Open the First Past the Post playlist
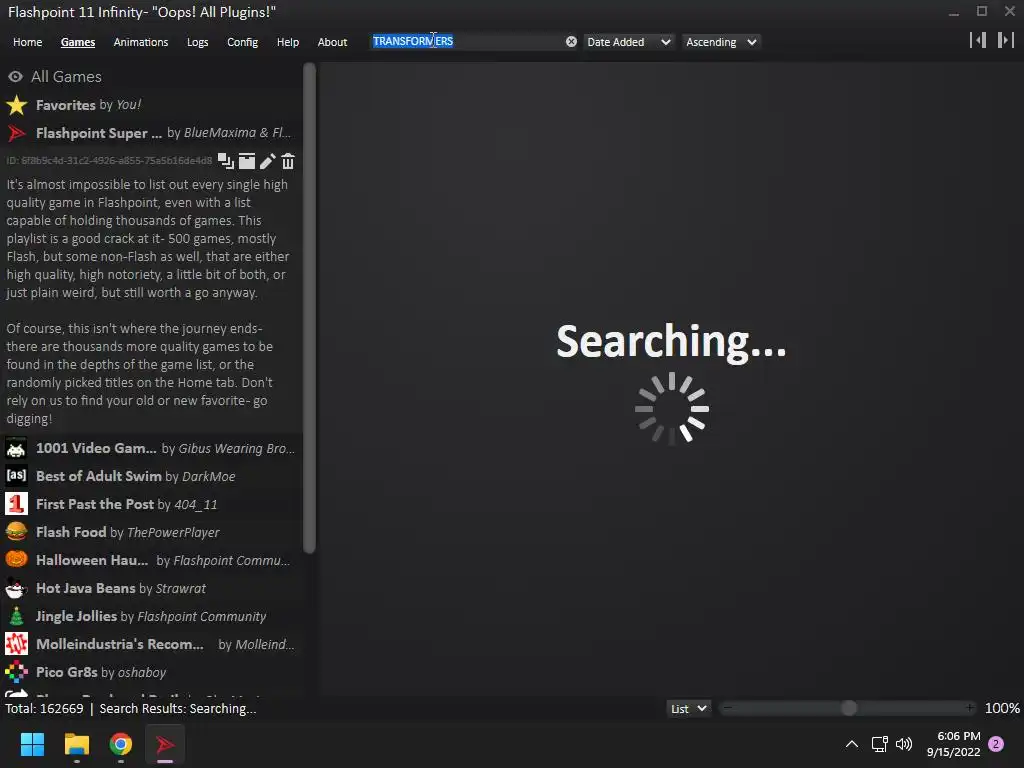This screenshot has height=768, width=1024. coord(152,504)
